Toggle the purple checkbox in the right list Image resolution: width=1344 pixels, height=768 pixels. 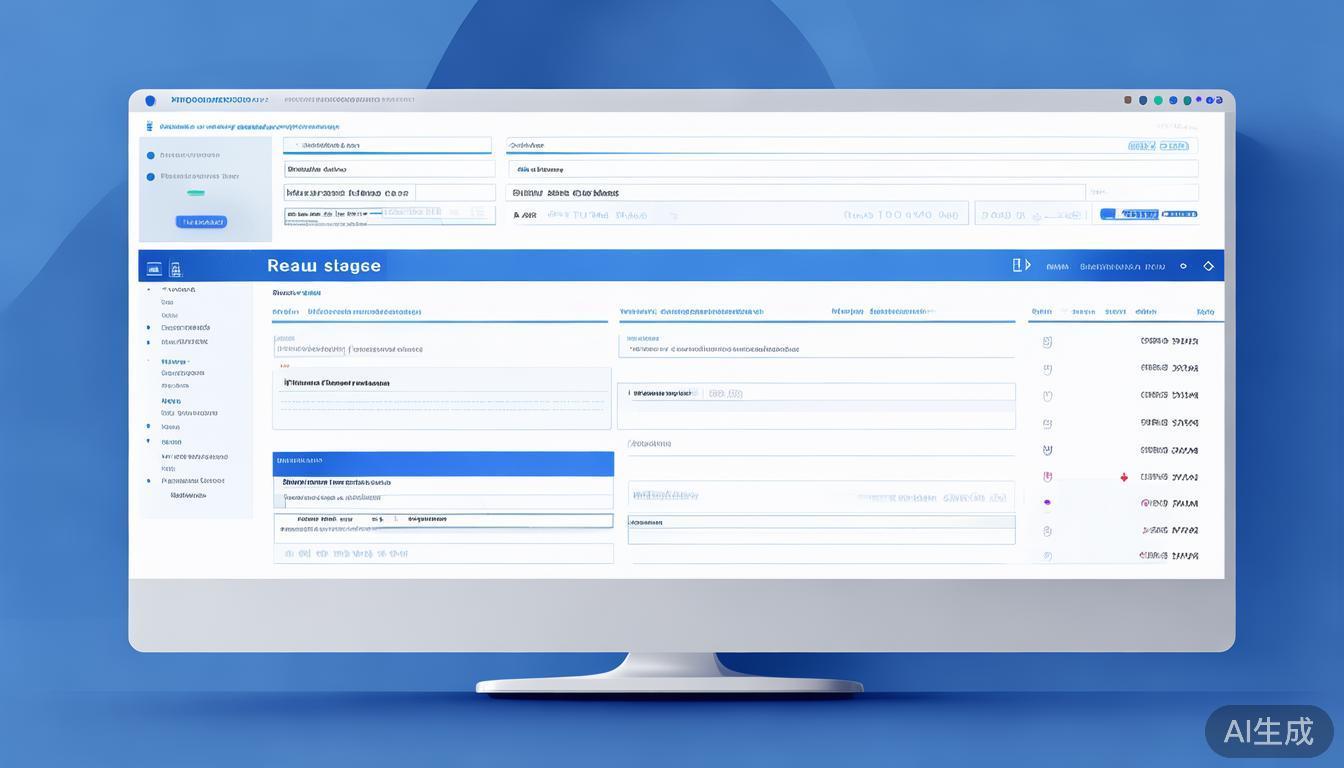(1047, 477)
